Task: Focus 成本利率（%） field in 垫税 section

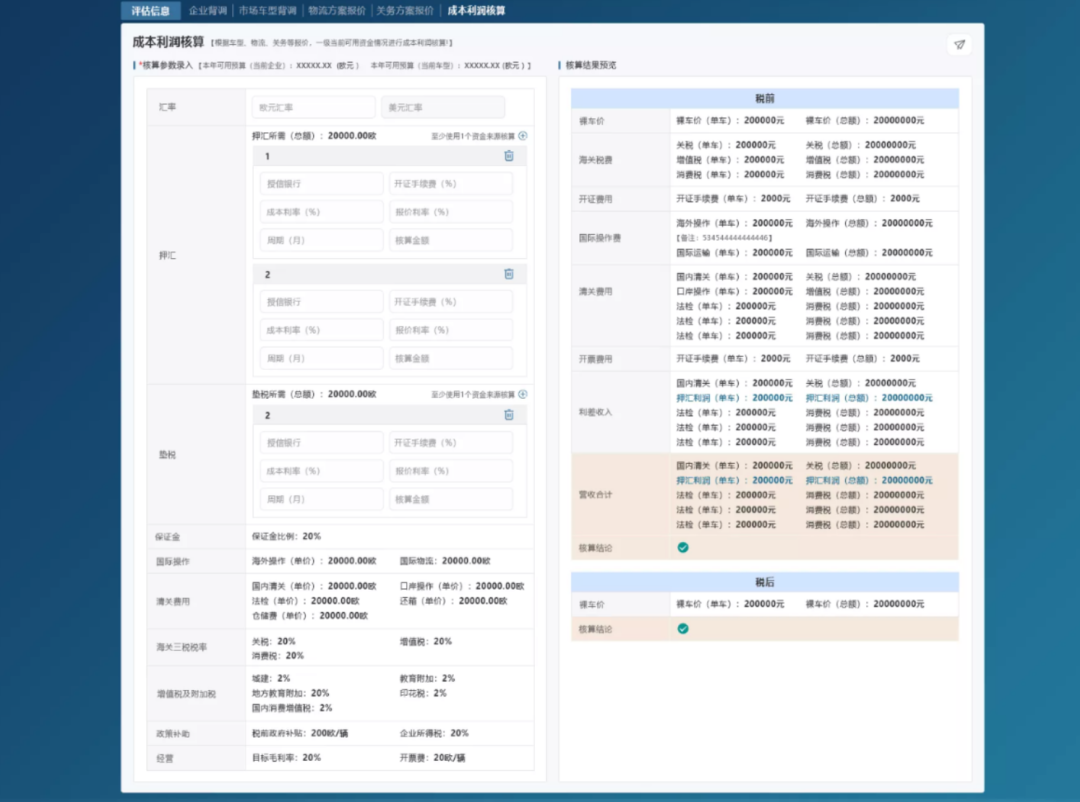Action: pyautogui.click(x=321, y=471)
